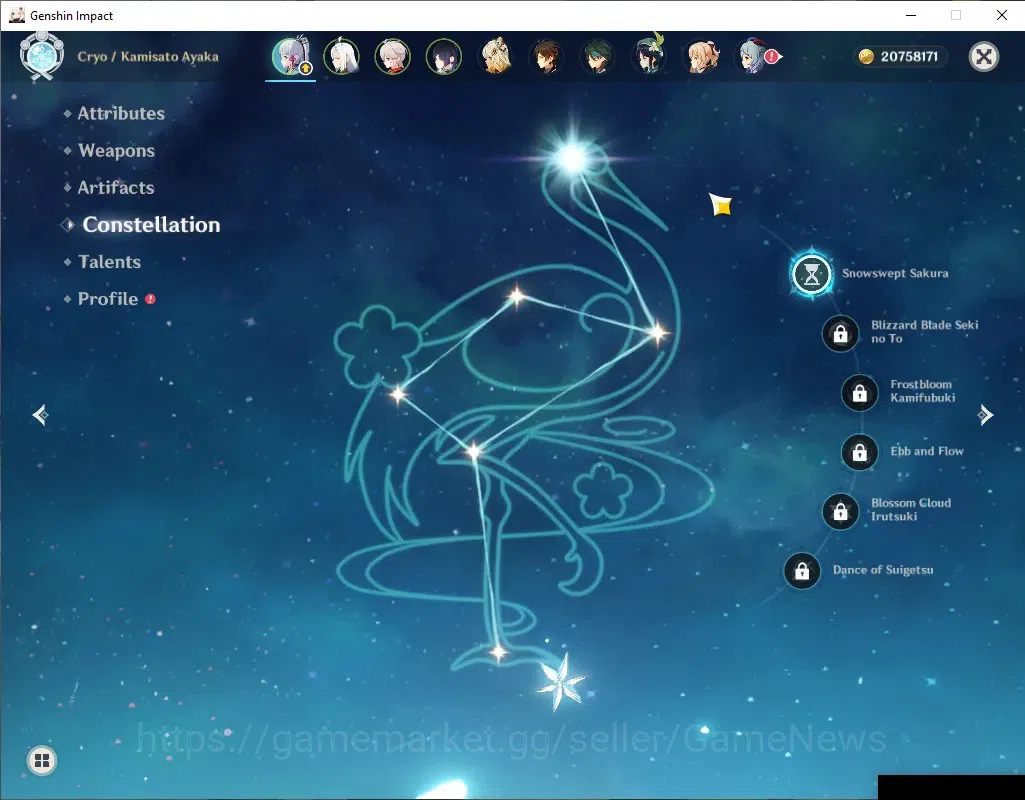Close the Genshin Impact window

tap(1001, 15)
